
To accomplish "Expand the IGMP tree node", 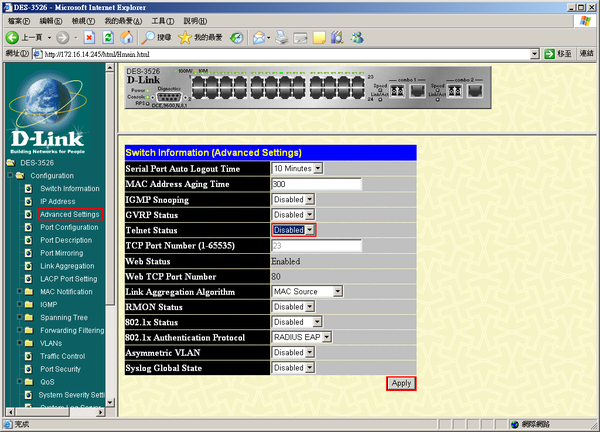I will click(20, 305).
